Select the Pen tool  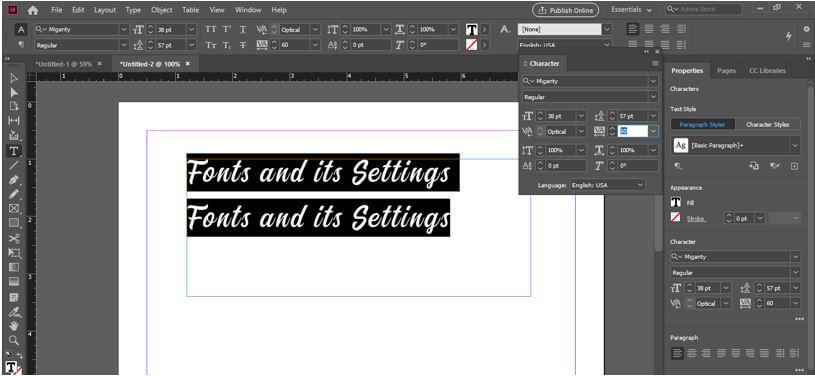tap(14, 180)
